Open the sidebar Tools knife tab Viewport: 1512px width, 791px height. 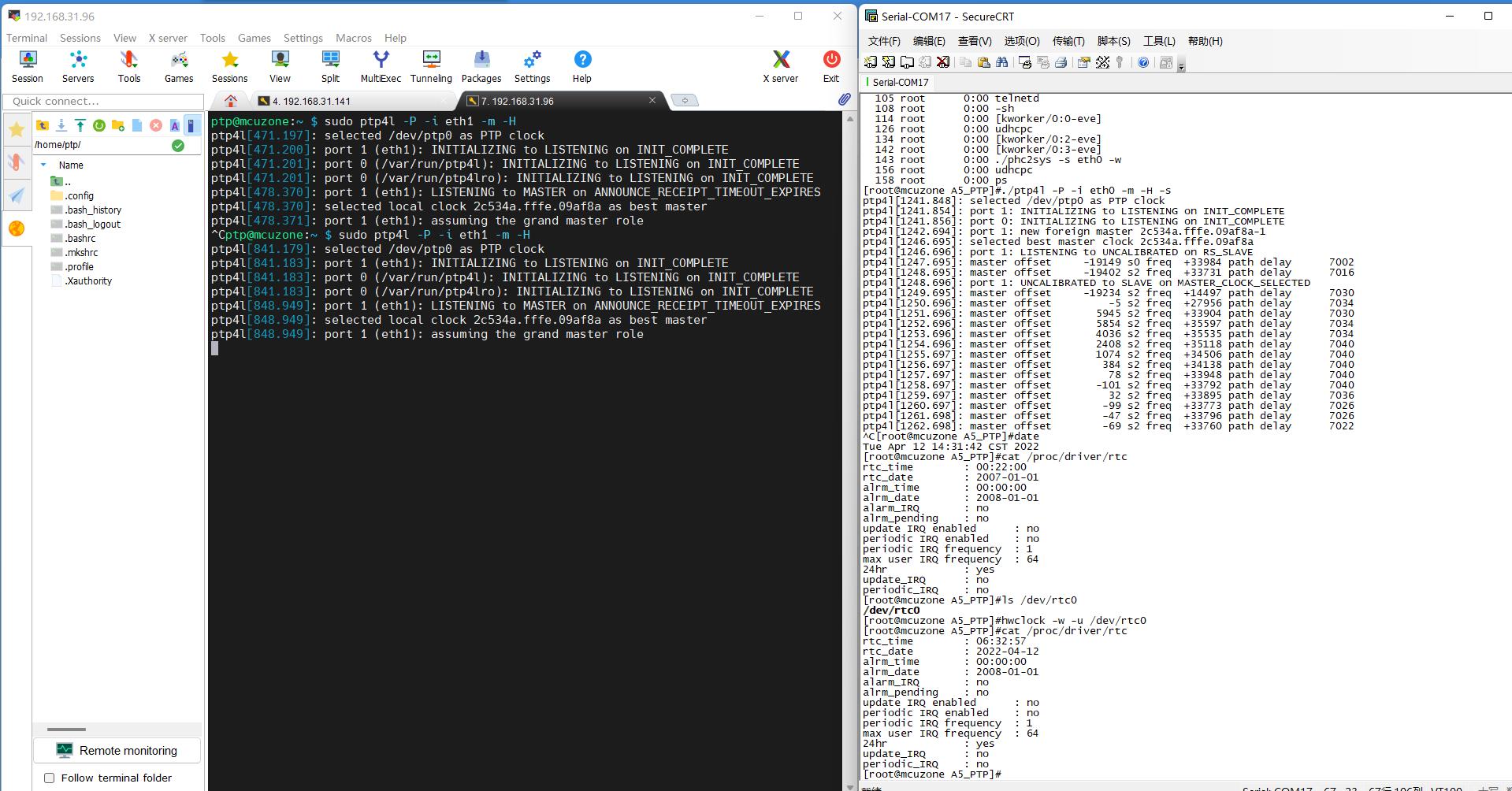[x=17, y=162]
